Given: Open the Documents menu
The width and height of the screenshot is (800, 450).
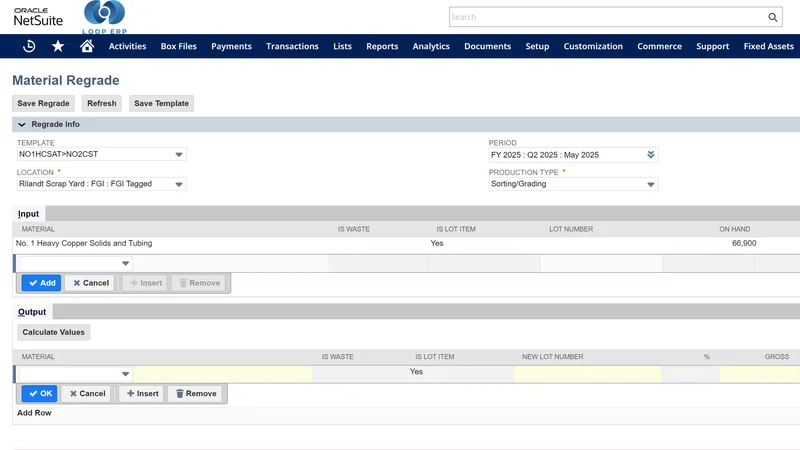Looking at the screenshot, I should [x=488, y=46].
